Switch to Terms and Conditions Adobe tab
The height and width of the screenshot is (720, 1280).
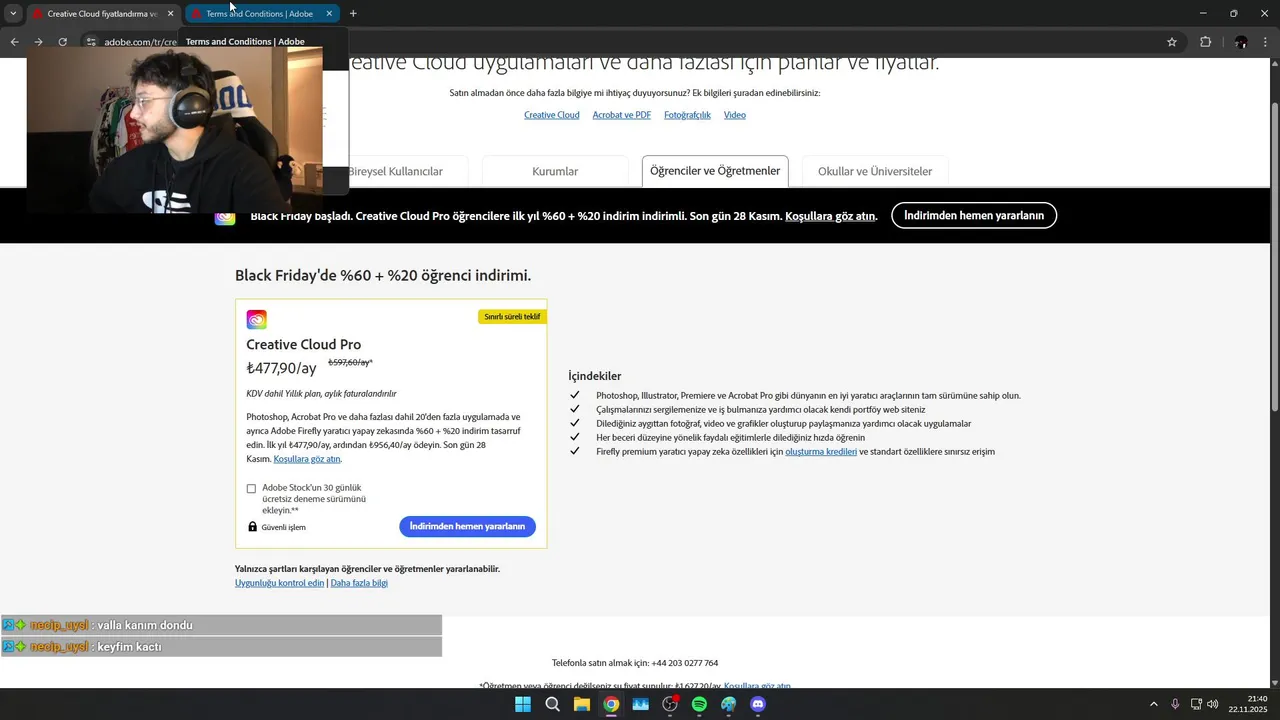262,14
